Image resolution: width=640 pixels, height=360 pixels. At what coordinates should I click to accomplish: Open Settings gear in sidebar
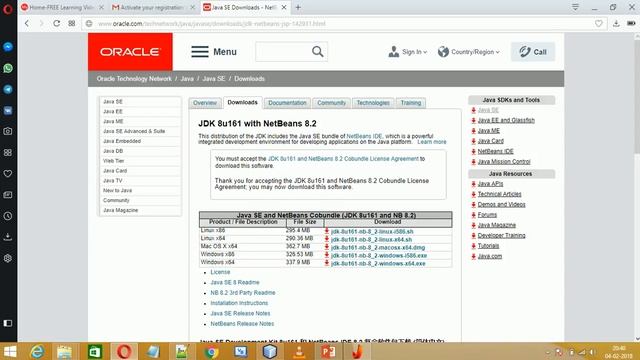[8, 258]
